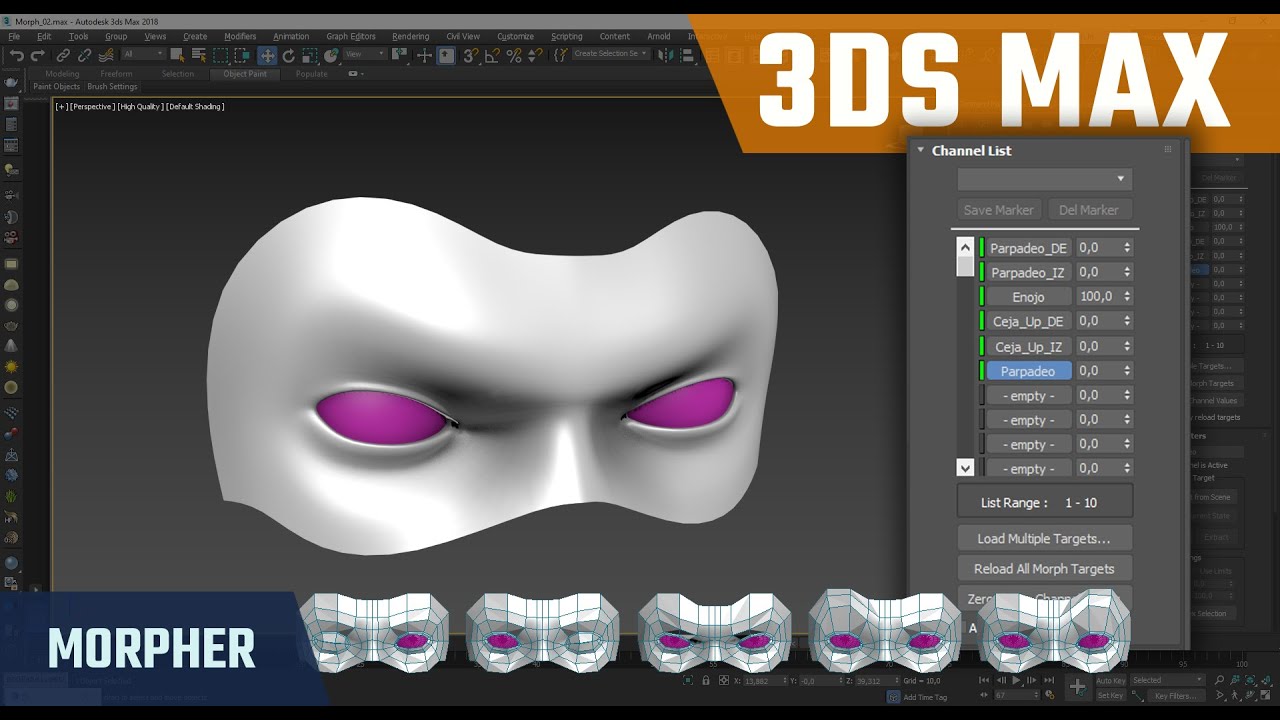Collapse the Channel List rollout

coord(921,150)
